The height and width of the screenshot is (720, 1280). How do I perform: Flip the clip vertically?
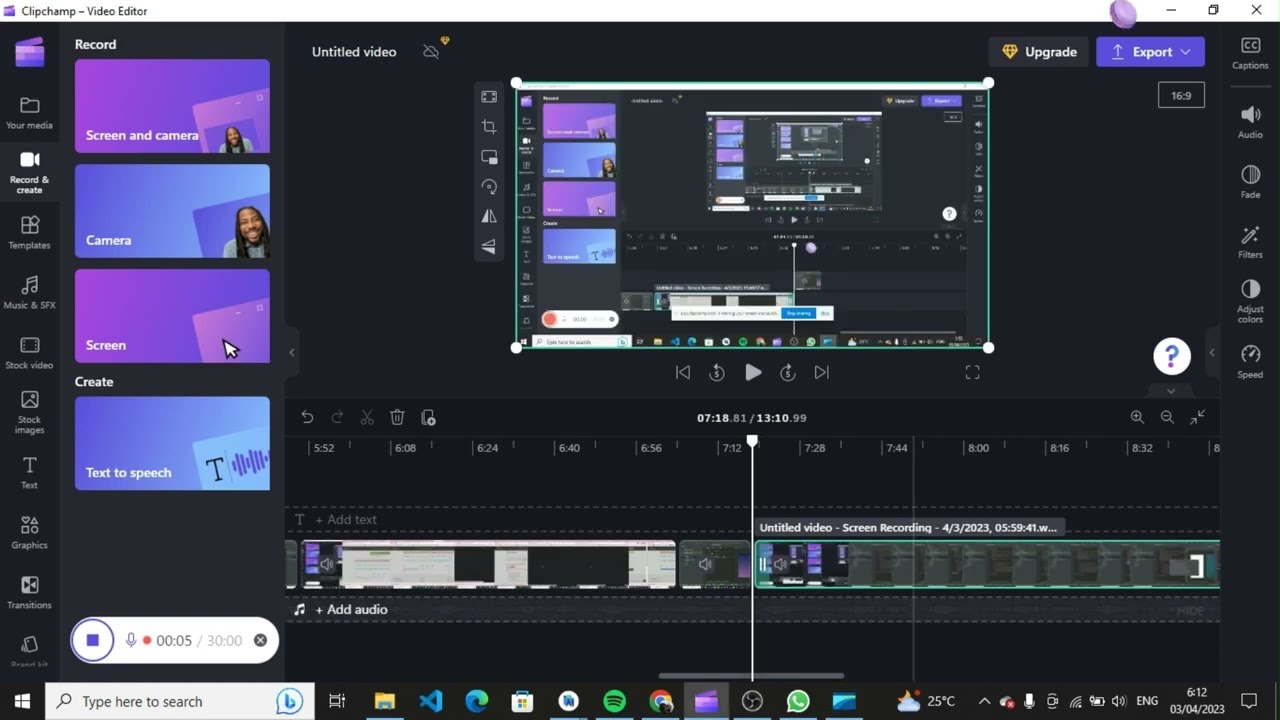tap(489, 246)
